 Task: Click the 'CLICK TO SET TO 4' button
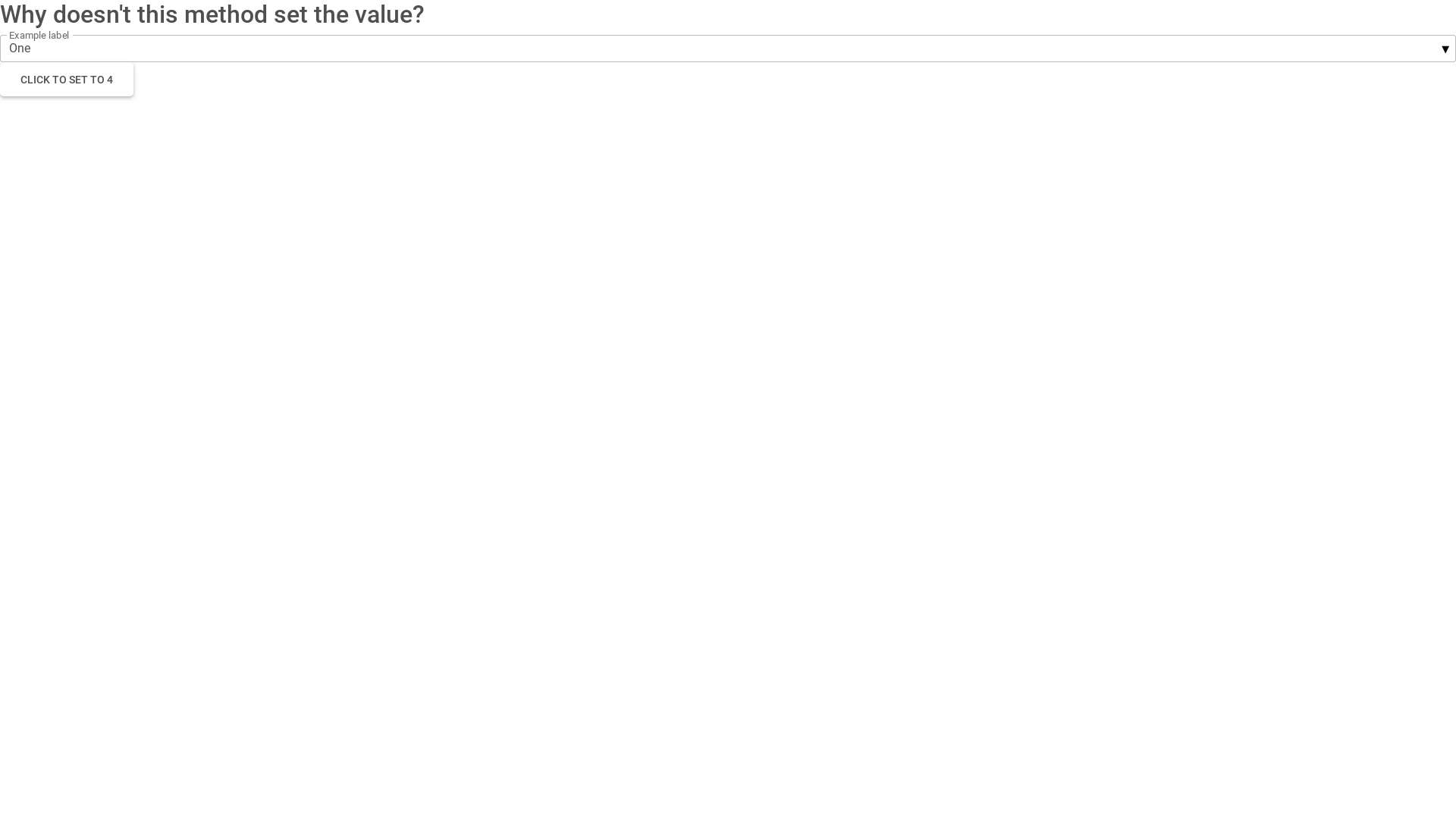(x=66, y=79)
